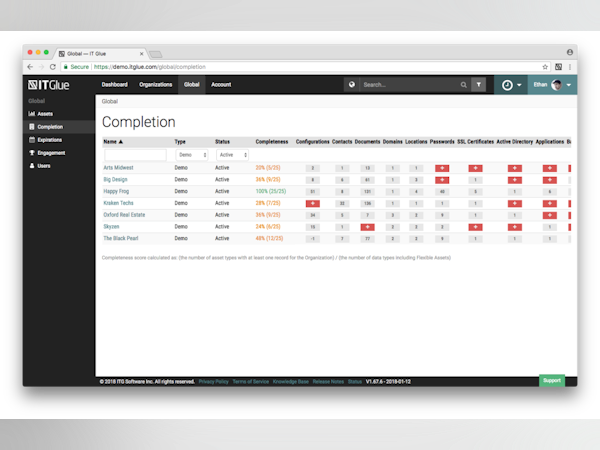Click the globe icon beside search
This screenshot has width=600, height=450.
click(352, 85)
